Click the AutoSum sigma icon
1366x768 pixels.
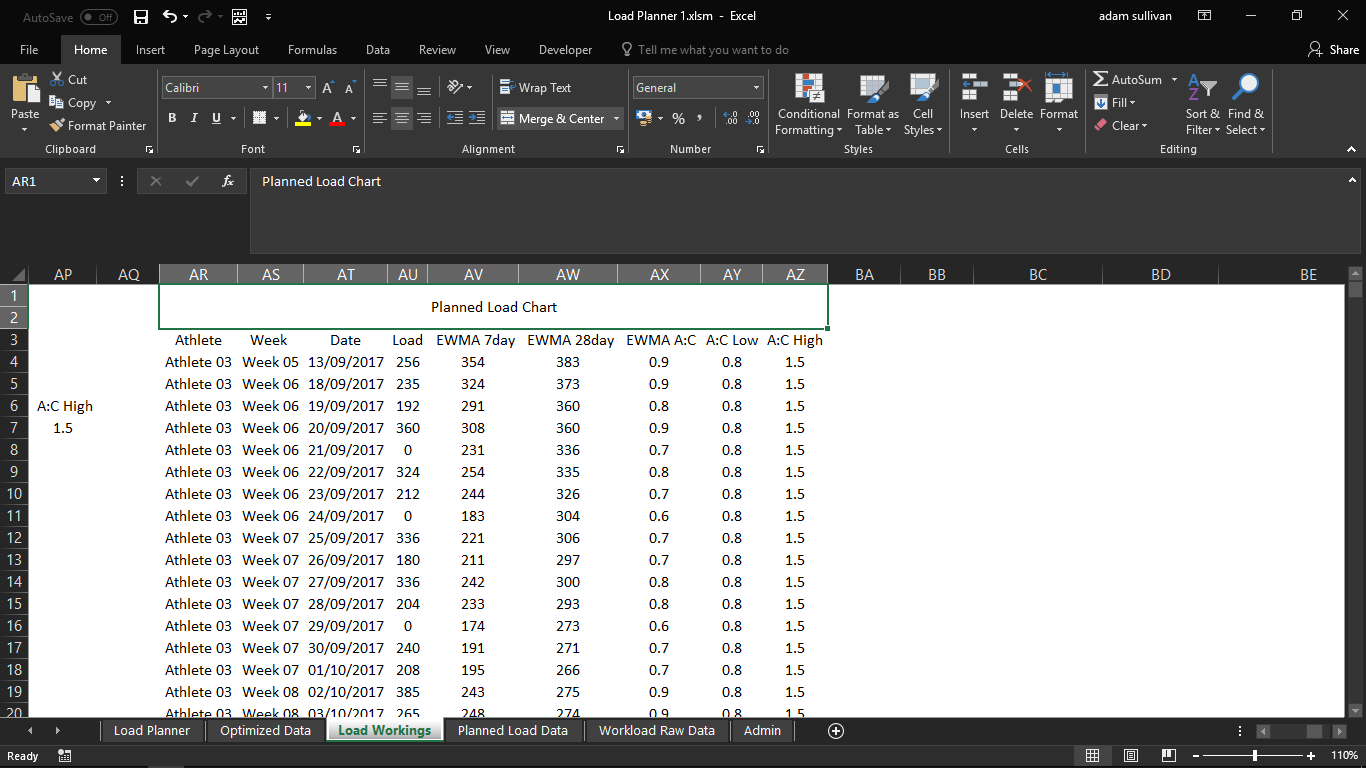[x=1100, y=80]
